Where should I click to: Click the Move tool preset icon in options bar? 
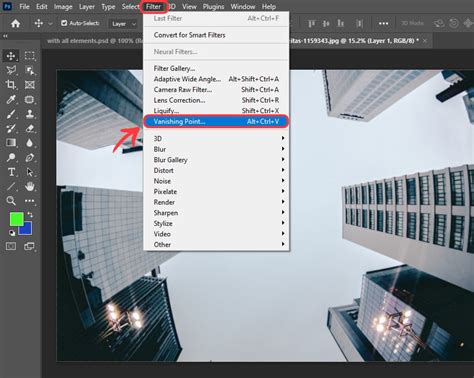pyautogui.click(x=39, y=23)
